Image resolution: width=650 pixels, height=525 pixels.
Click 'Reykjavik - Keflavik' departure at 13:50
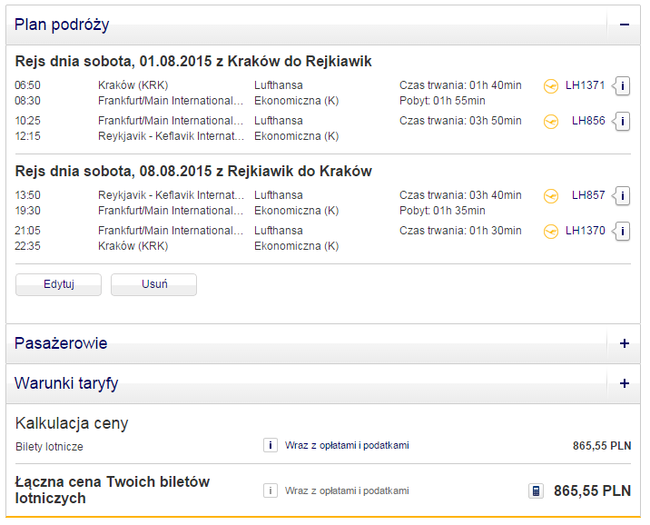tap(171, 195)
